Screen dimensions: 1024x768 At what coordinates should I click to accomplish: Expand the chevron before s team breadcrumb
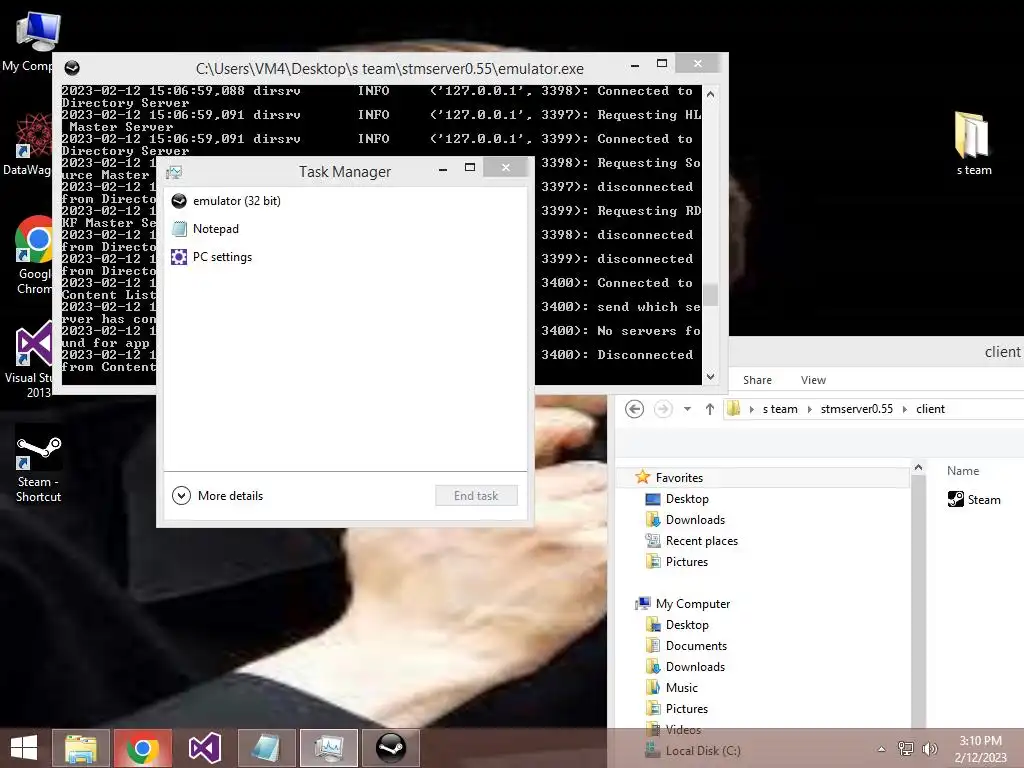(752, 409)
